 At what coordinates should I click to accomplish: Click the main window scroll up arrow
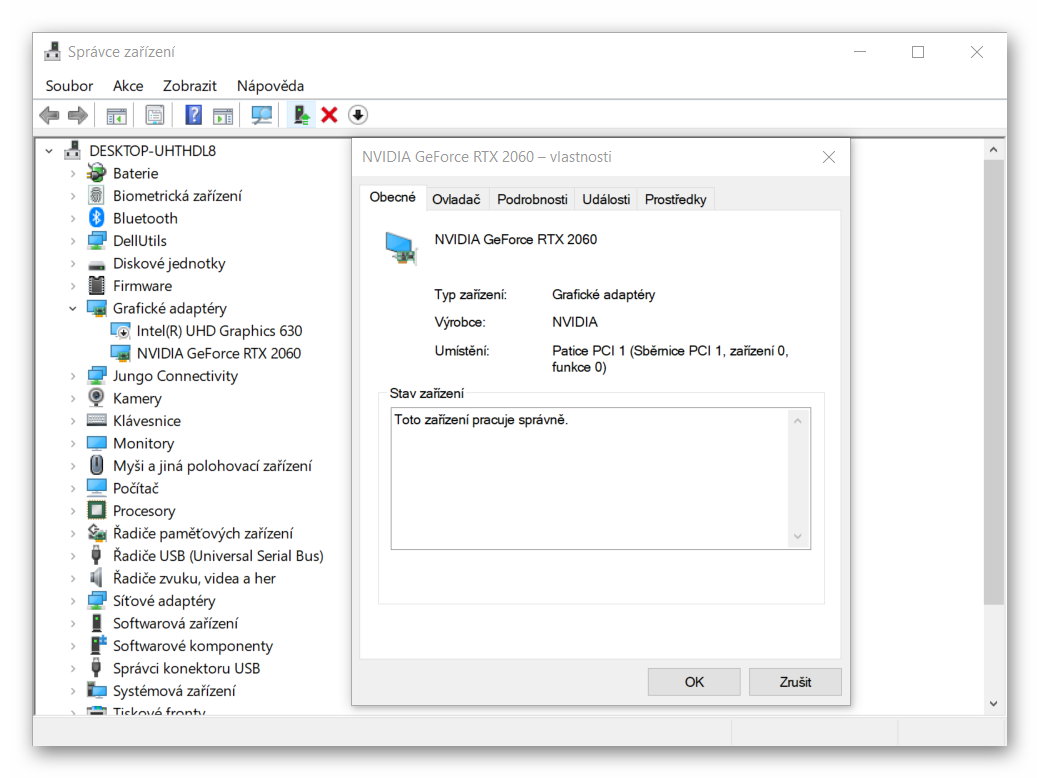(x=993, y=150)
